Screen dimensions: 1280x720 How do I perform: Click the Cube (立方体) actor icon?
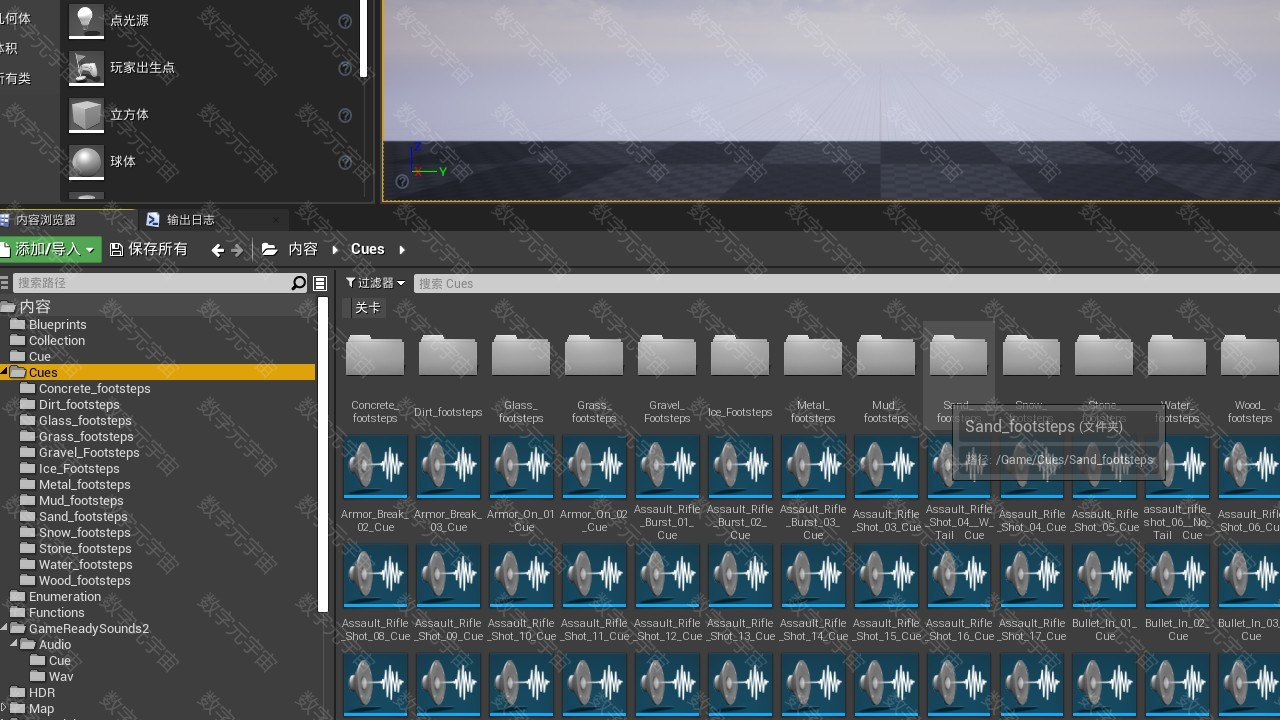click(86, 115)
